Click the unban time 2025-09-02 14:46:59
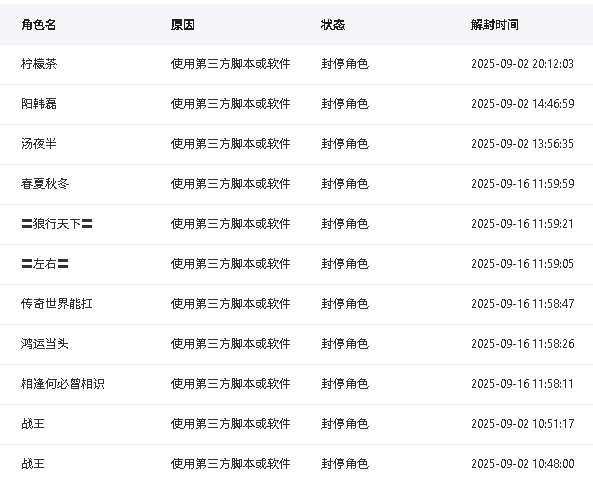Screen dimensions: 593x484 pyautogui.click(x=523, y=104)
